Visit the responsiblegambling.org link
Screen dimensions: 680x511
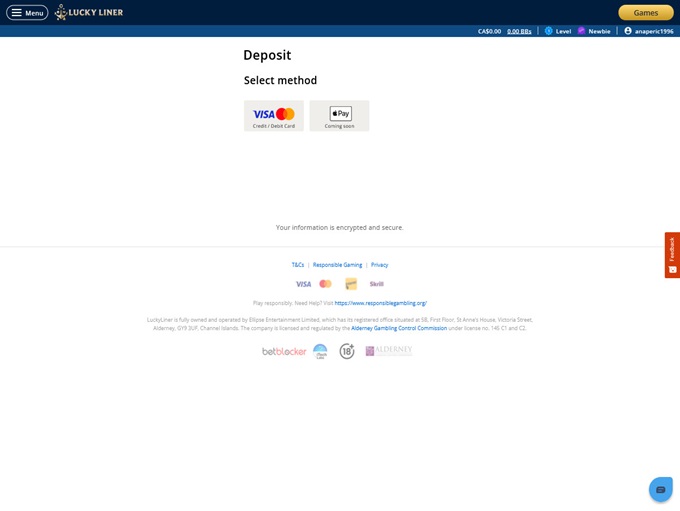tap(380, 303)
